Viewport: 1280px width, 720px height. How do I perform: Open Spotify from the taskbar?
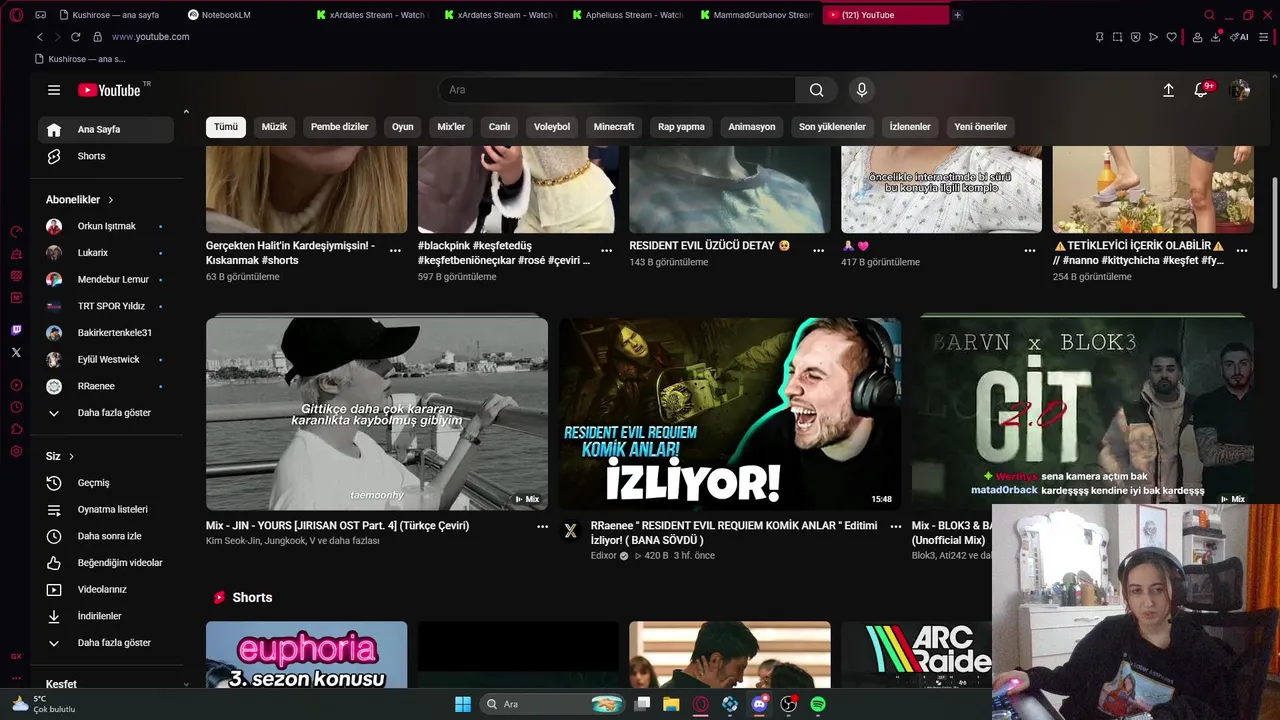click(818, 704)
